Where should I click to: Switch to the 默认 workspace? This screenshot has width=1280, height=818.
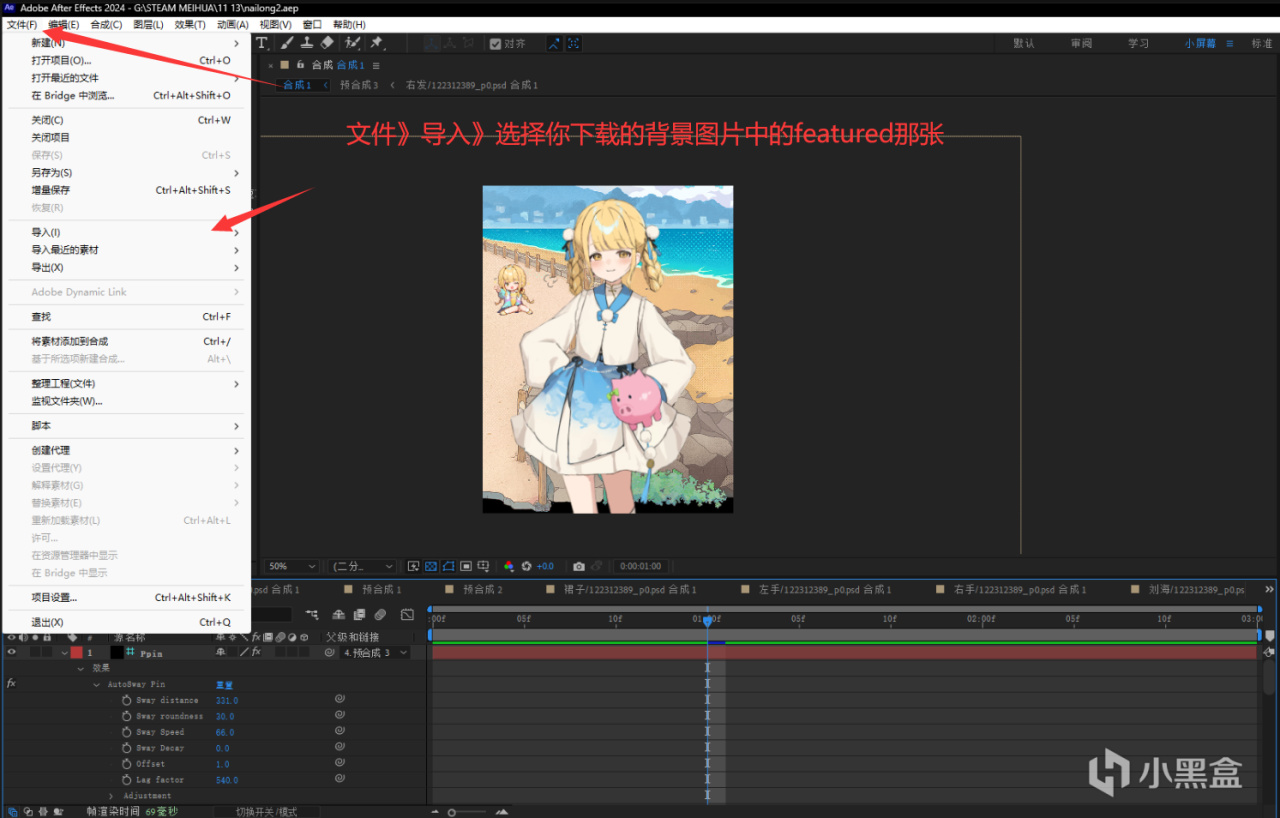(1024, 44)
